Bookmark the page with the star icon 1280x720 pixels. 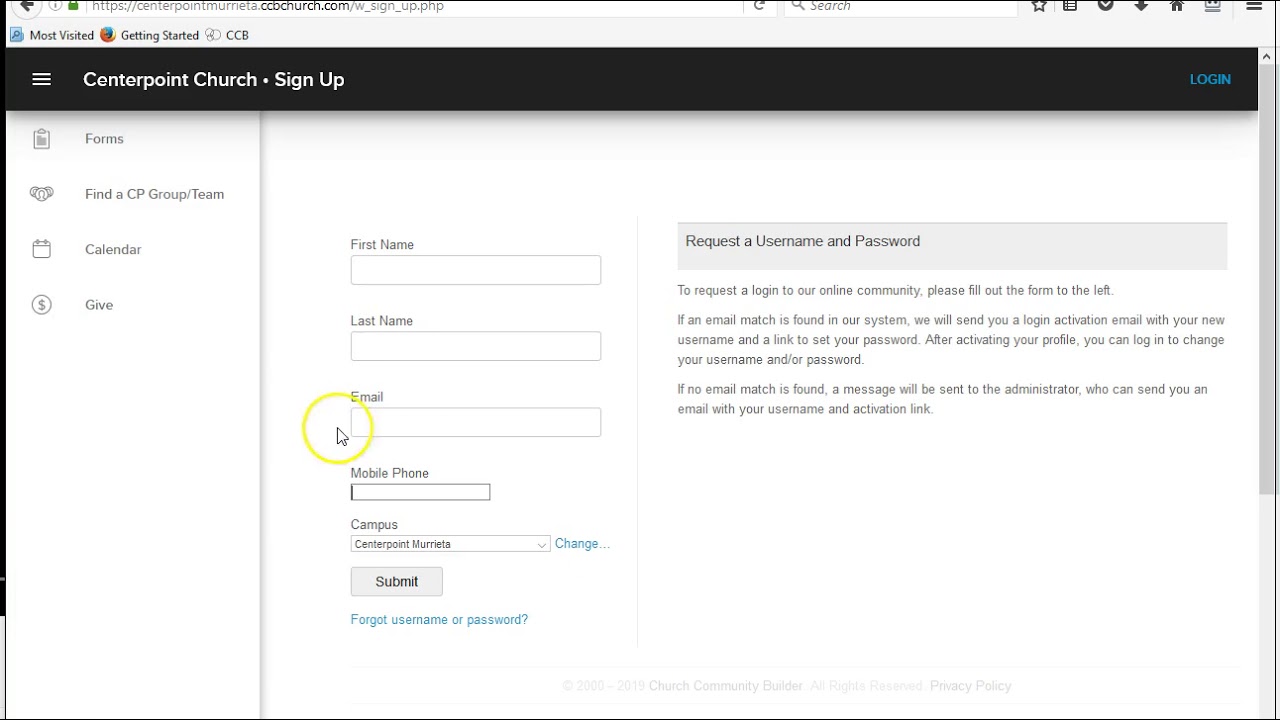point(1039,6)
